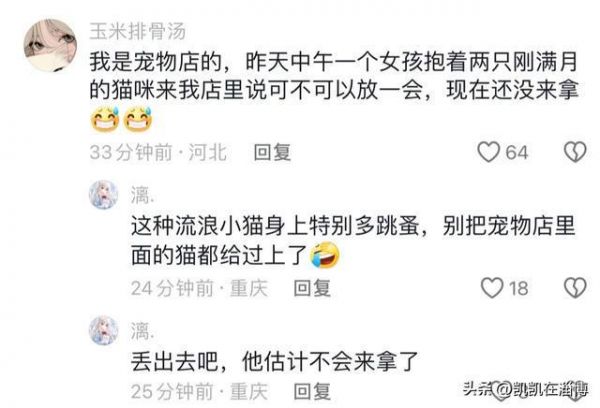This screenshot has width=600, height=408.
Task: Click the laughing-crying emoji after 都给过上了
Action: (324, 255)
